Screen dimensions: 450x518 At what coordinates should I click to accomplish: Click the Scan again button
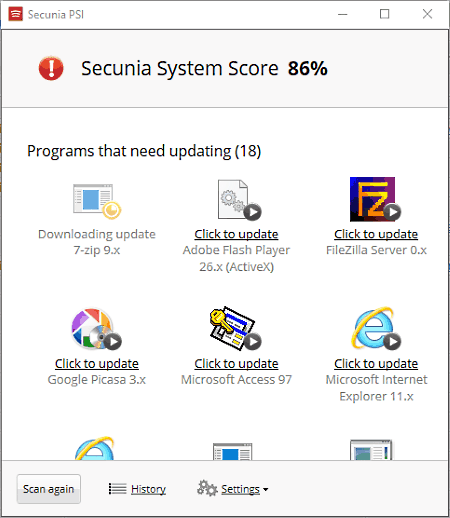coord(49,489)
